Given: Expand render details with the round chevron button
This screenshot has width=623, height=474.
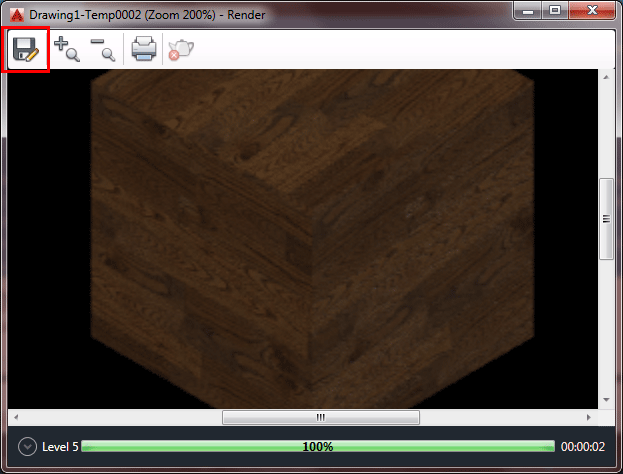Looking at the screenshot, I should point(27,447).
